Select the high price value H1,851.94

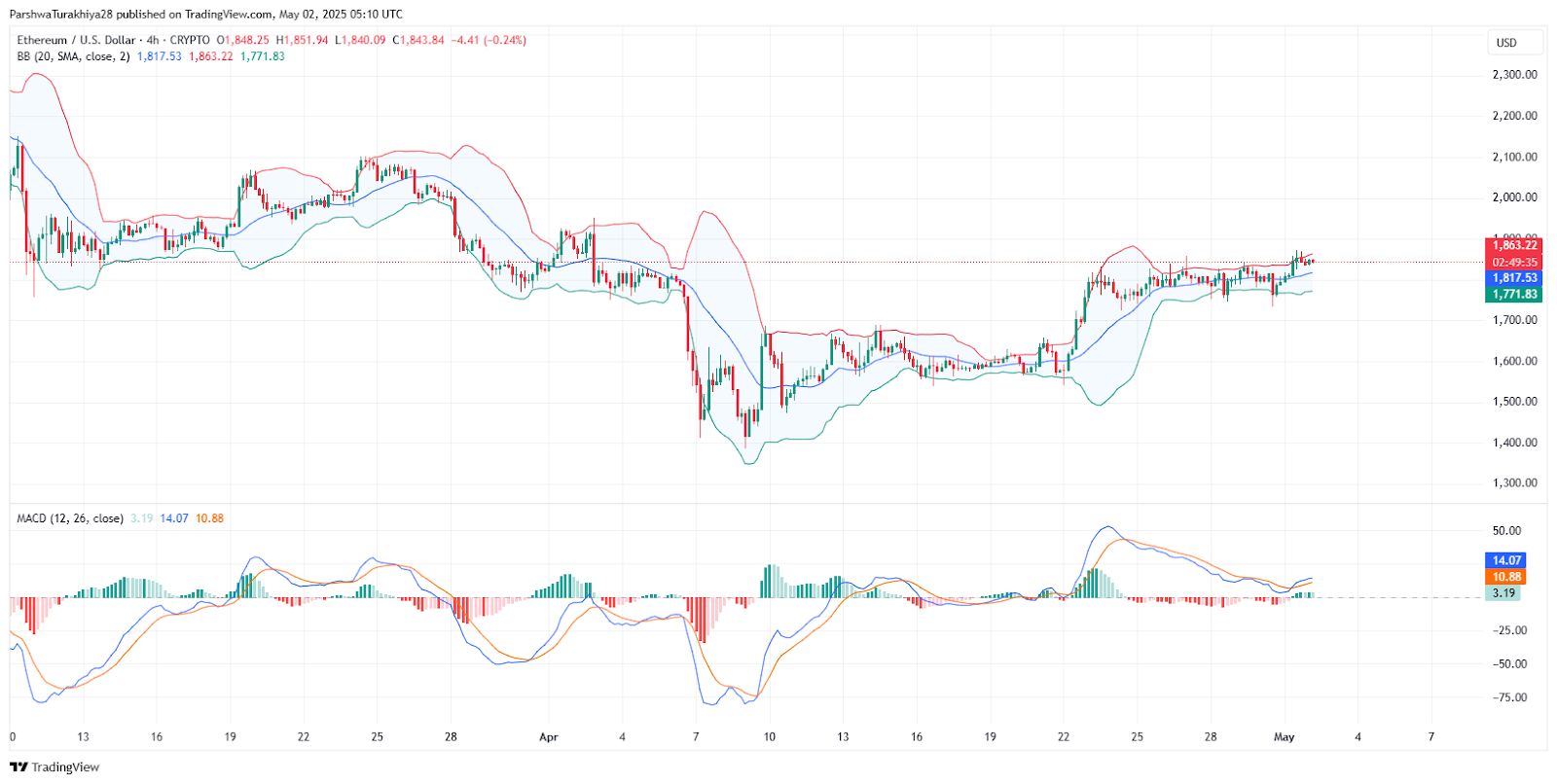coord(303,41)
